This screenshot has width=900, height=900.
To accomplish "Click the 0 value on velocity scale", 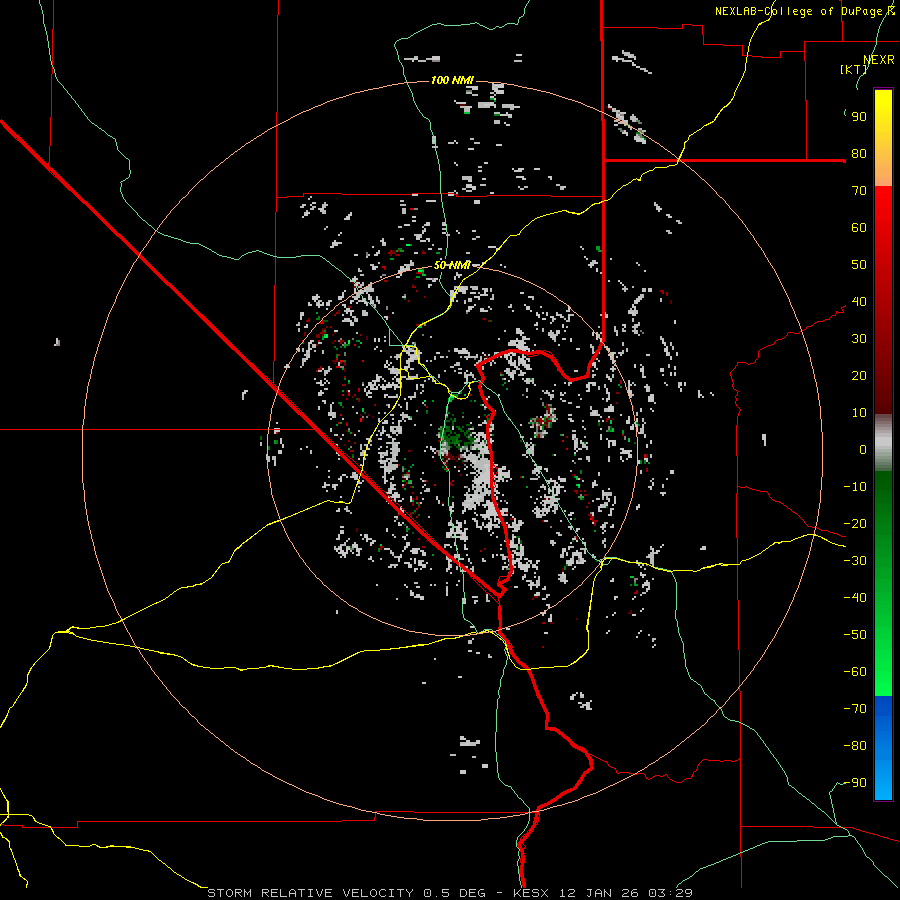I will pos(863,450).
